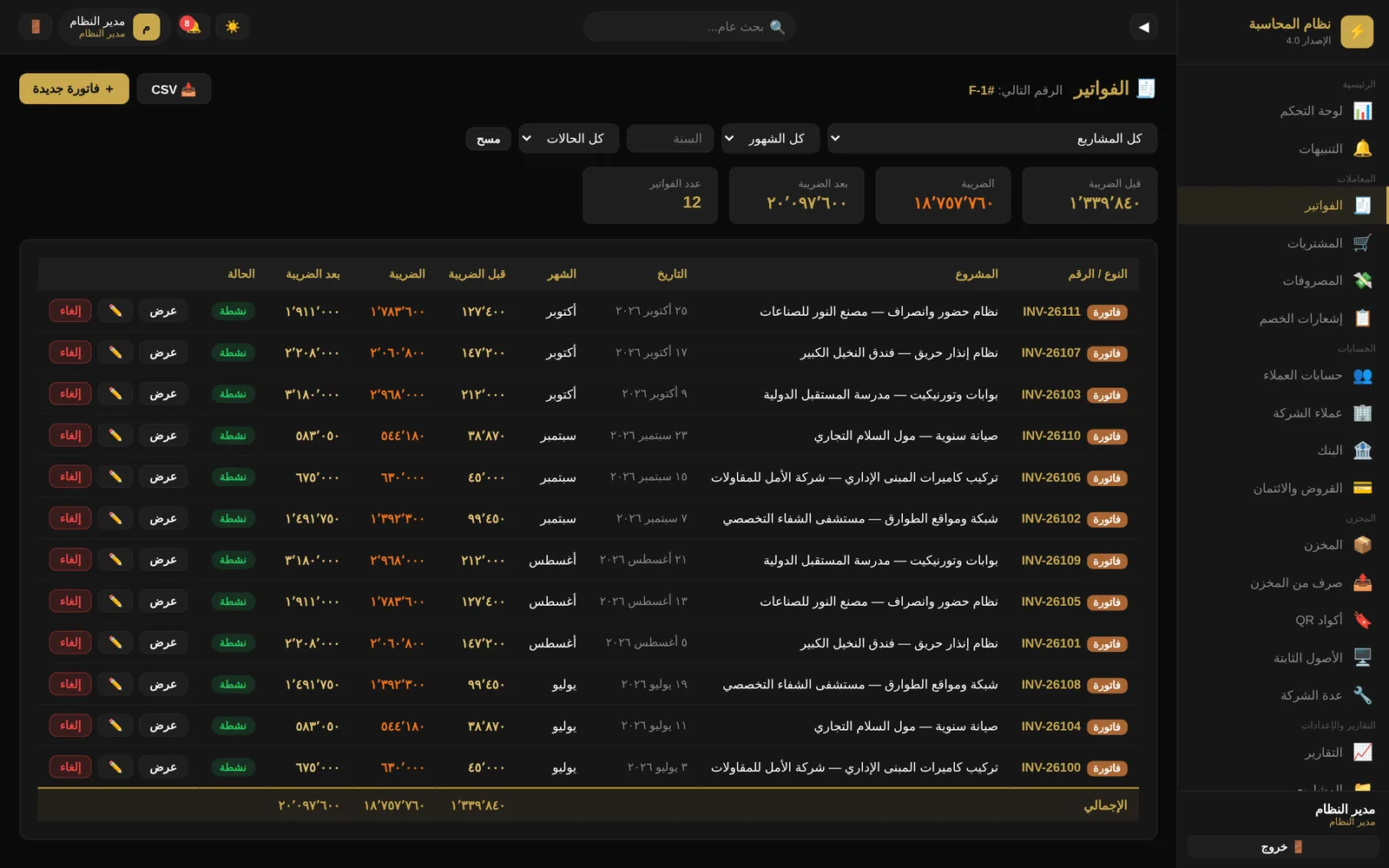Click the door logout icon in top bar
Viewport: 1389px width, 868px height.
coord(36,26)
